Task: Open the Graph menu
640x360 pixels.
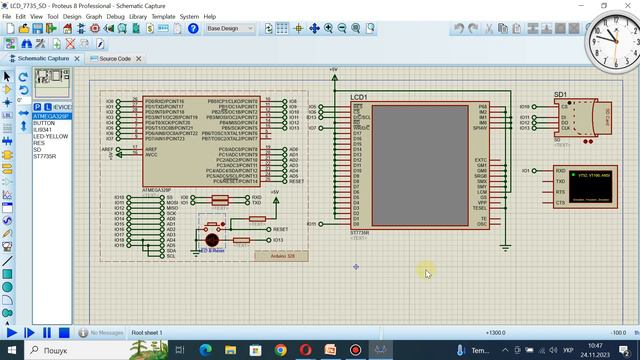Action: point(93,17)
